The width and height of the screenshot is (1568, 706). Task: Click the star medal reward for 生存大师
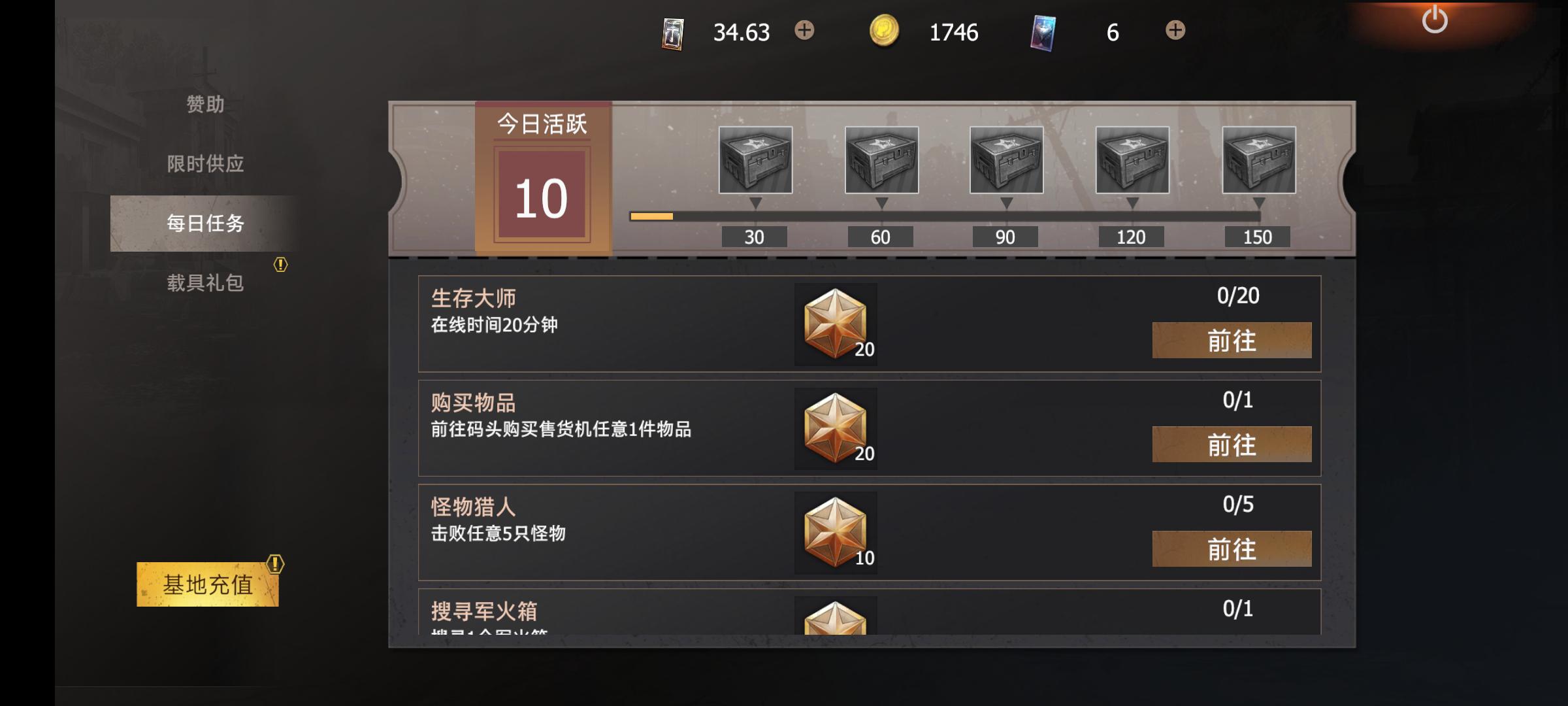pyautogui.click(x=836, y=324)
